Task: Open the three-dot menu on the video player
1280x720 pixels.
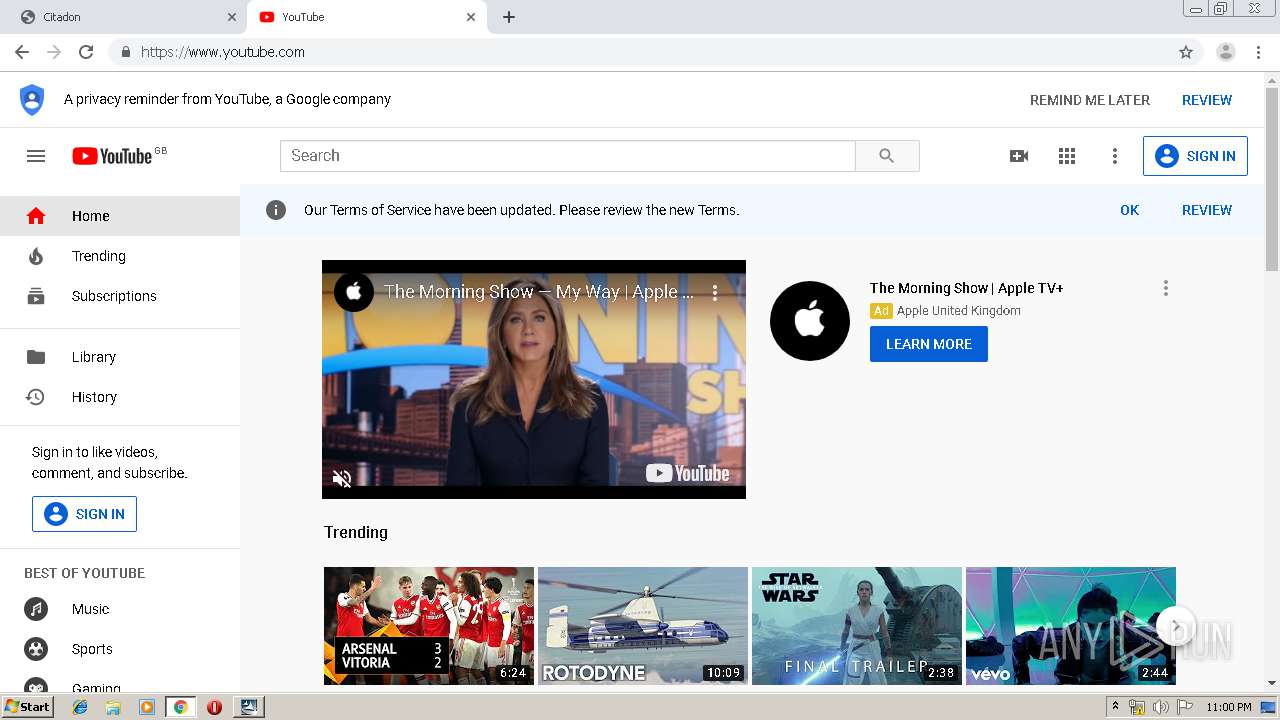Action: pos(715,292)
